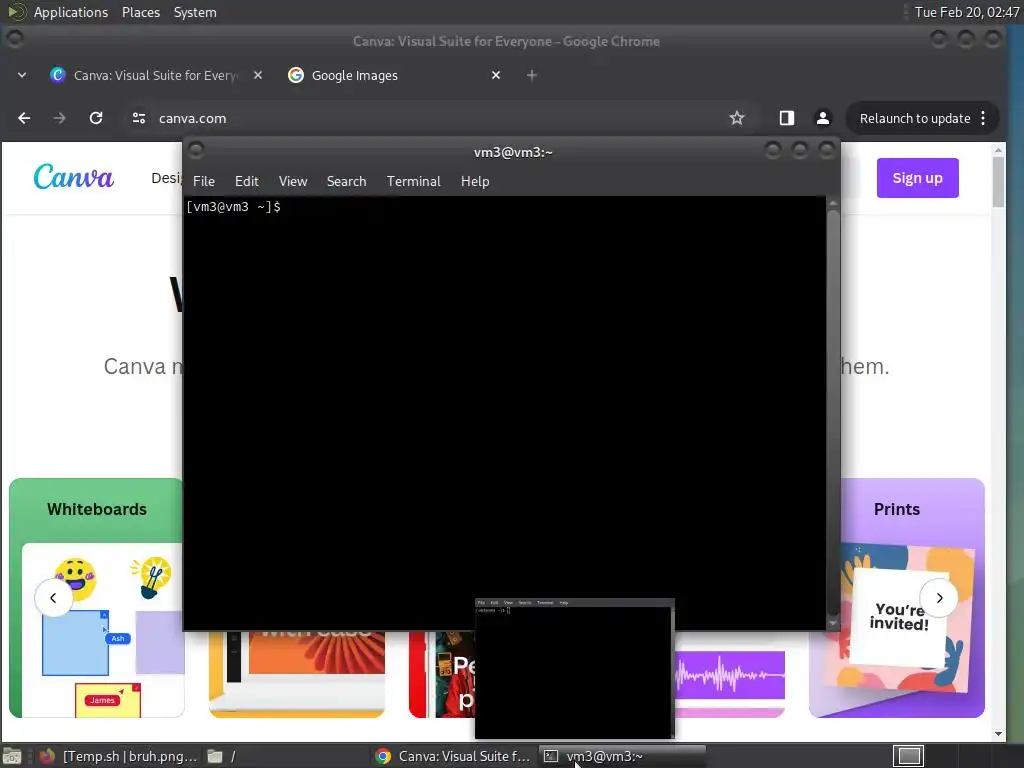The image size is (1024, 768).
Task: Expand the Chrome tab search dropdown
Action: click(22, 76)
